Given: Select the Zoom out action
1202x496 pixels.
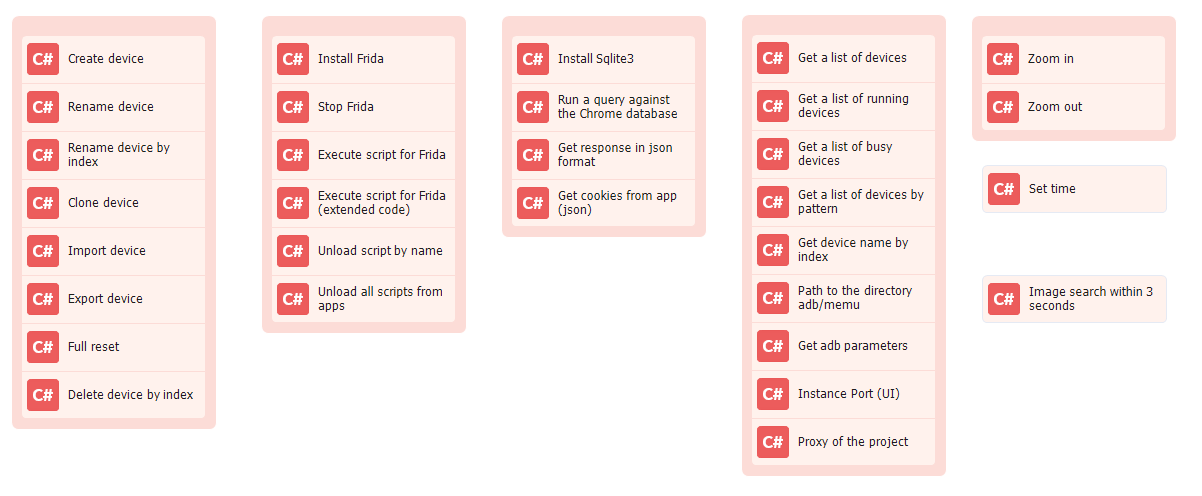Looking at the screenshot, I should pos(1074,107).
